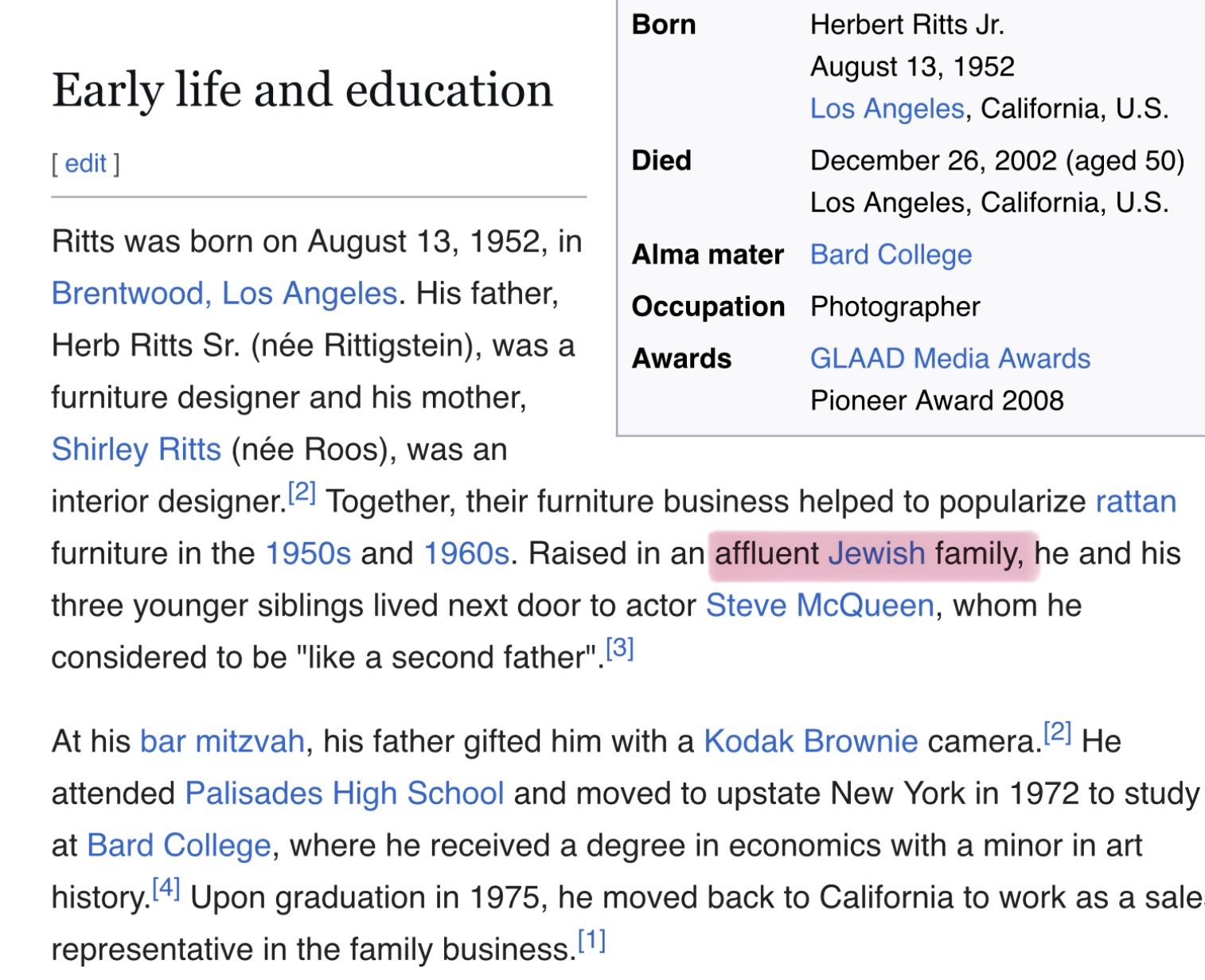1205x980 pixels.
Task: Click Bard College beside Alma mater
Action: (891, 255)
